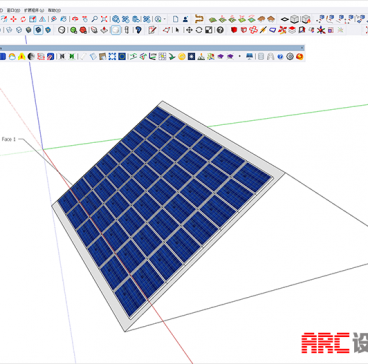Click the Face 1 label in viewport
The height and width of the screenshot is (364, 368).
coord(9,139)
